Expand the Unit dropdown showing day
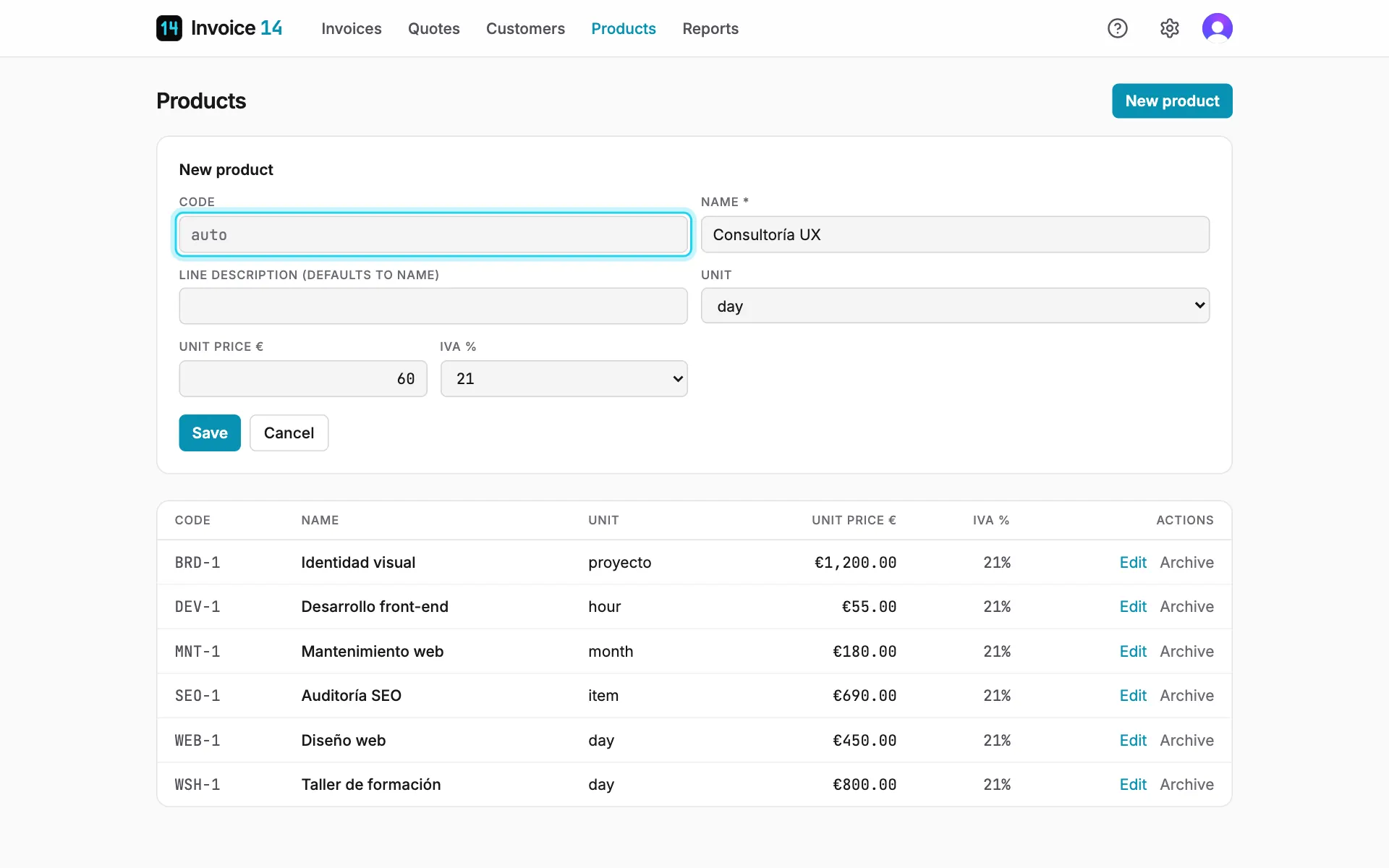Image resolution: width=1389 pixels, height=868 pixels. [x=955, y=306]
